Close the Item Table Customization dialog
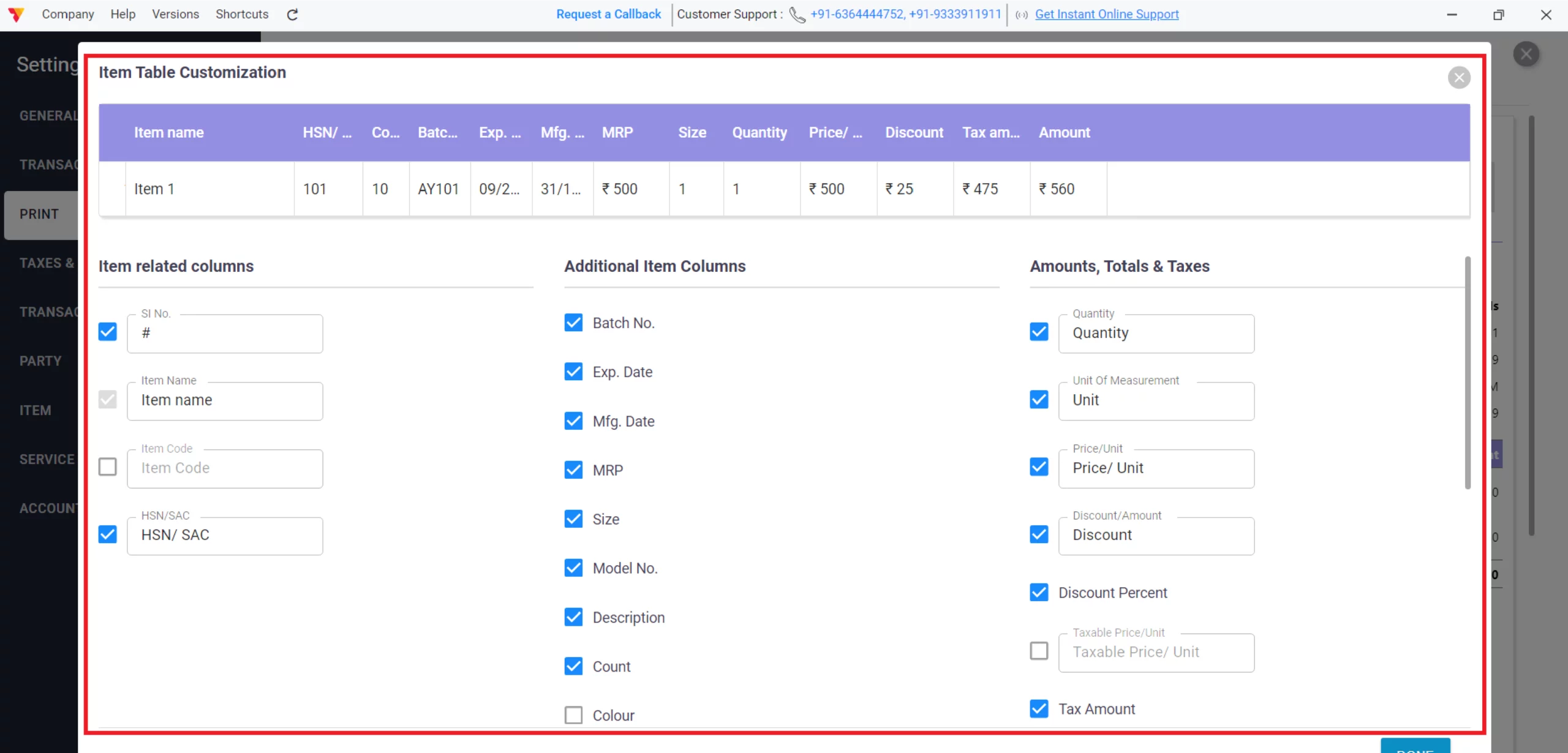 (x=1458, y=77)
